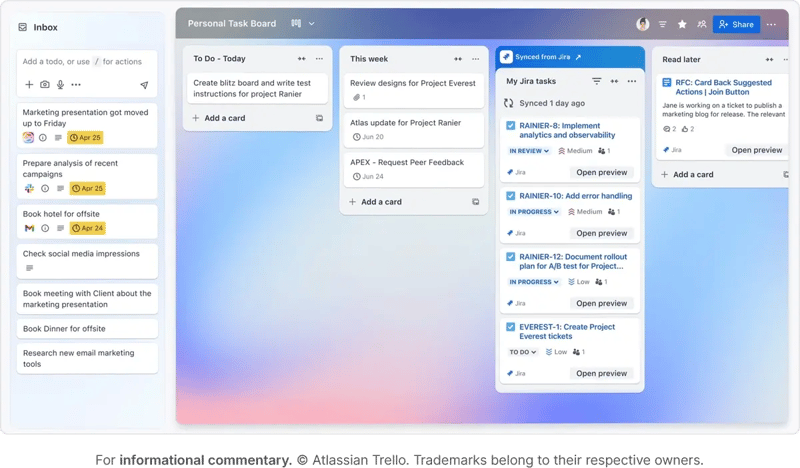Open APEX - Request Peer Feedback card
Screen dimensions: 800x468
click(x=414, y=169)
